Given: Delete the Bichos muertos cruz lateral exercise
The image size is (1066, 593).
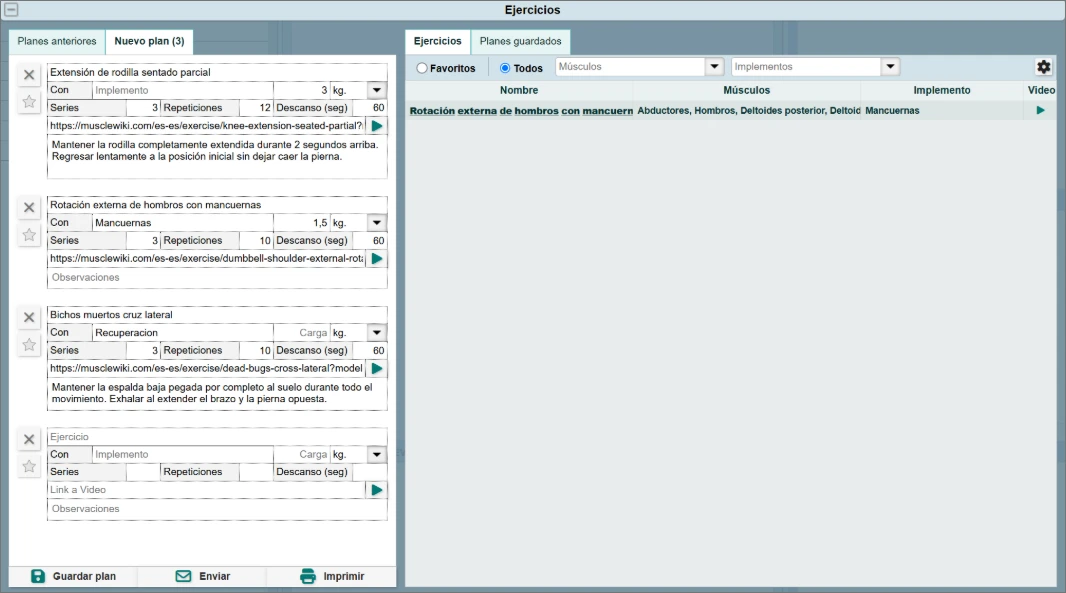Looking at the screenshot, I should coord(29,318).
